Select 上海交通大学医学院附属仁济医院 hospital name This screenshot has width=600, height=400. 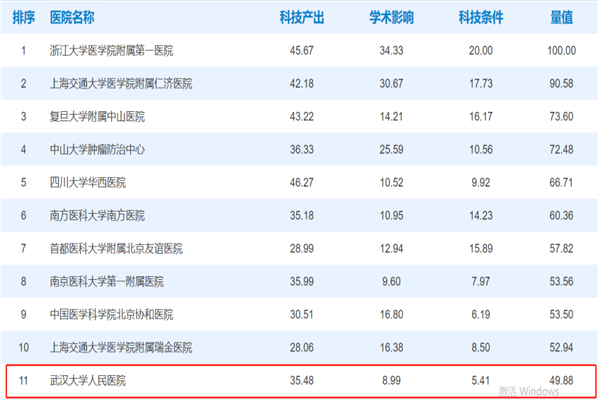pos(121,83)
